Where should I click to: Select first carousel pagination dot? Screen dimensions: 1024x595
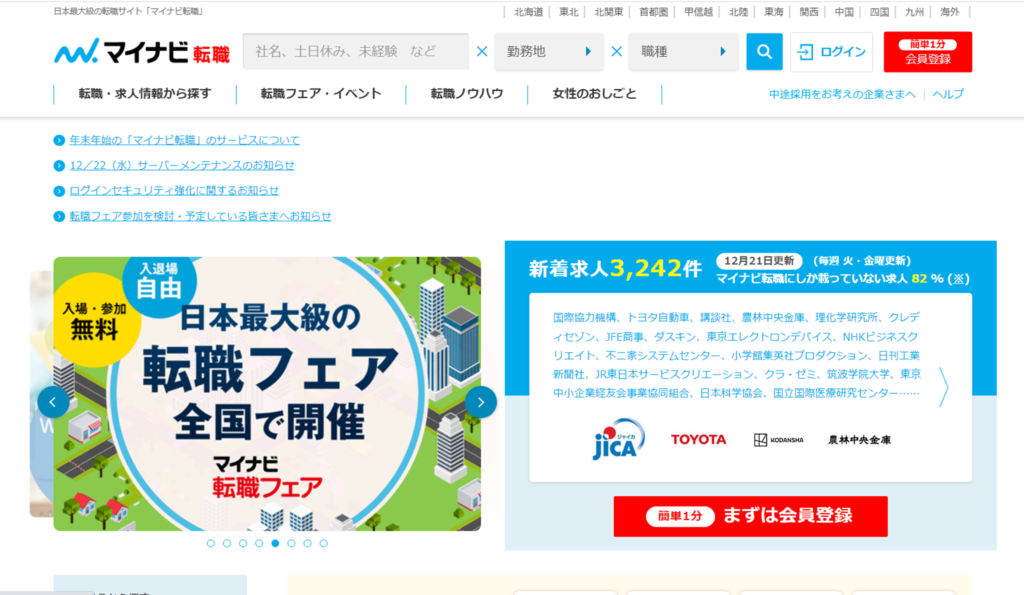coord(210,543)
